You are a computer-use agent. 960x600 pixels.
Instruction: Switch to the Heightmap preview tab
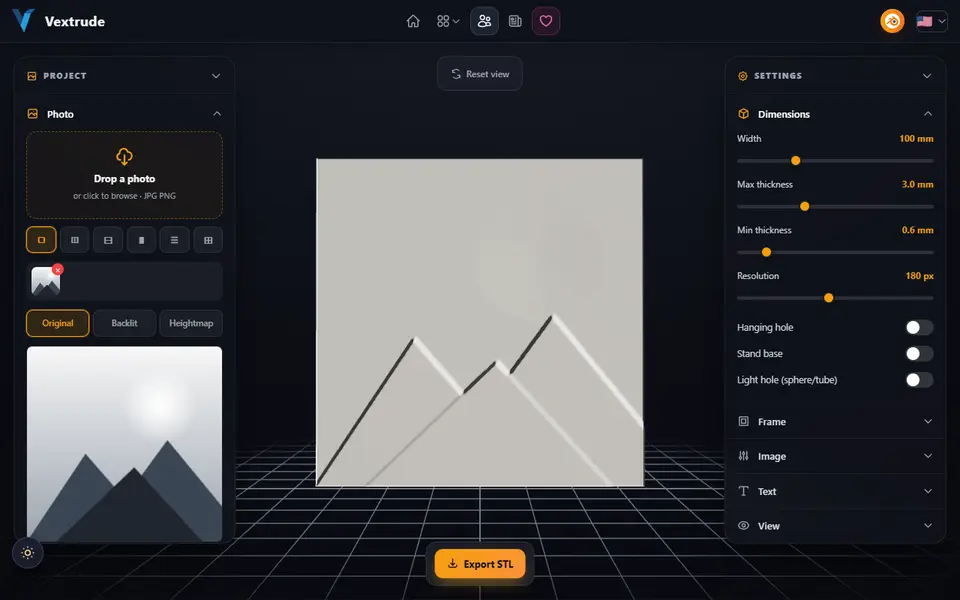point(191,323)
